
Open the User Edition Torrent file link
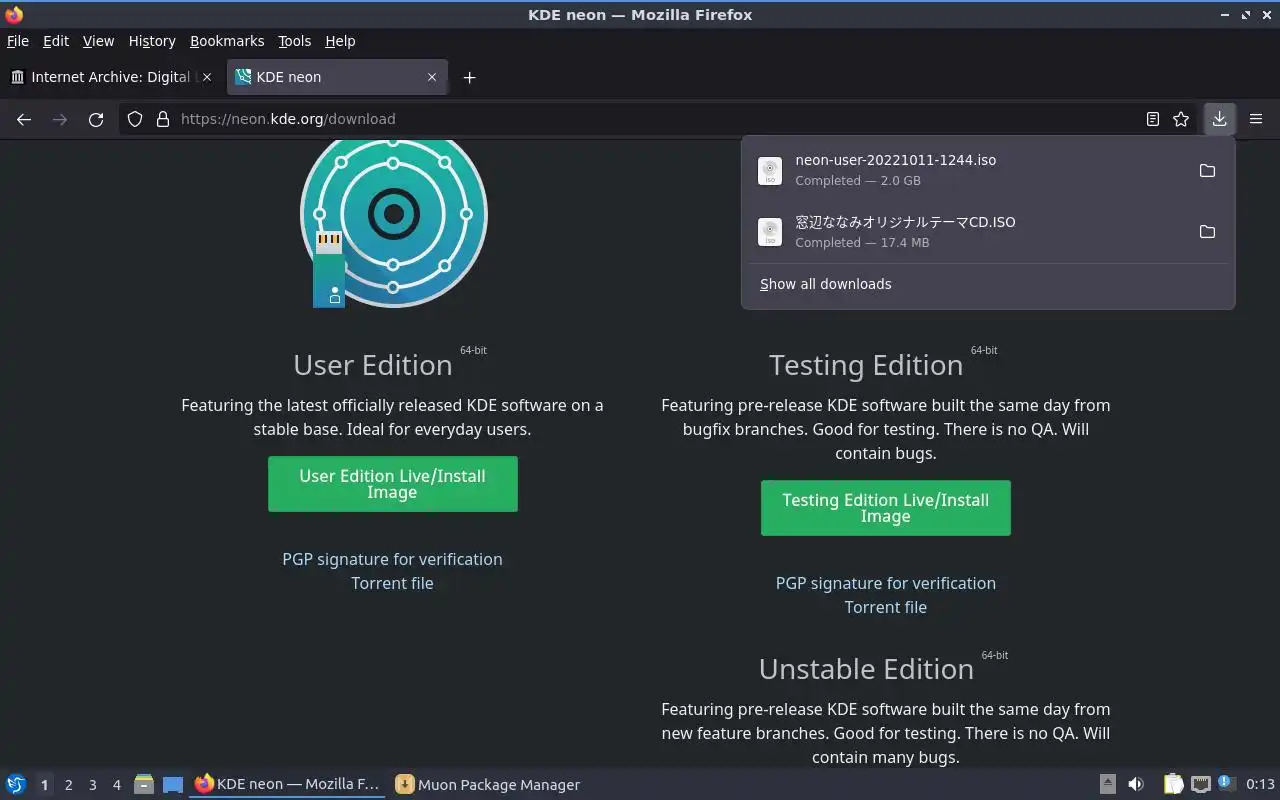[392, 583]
